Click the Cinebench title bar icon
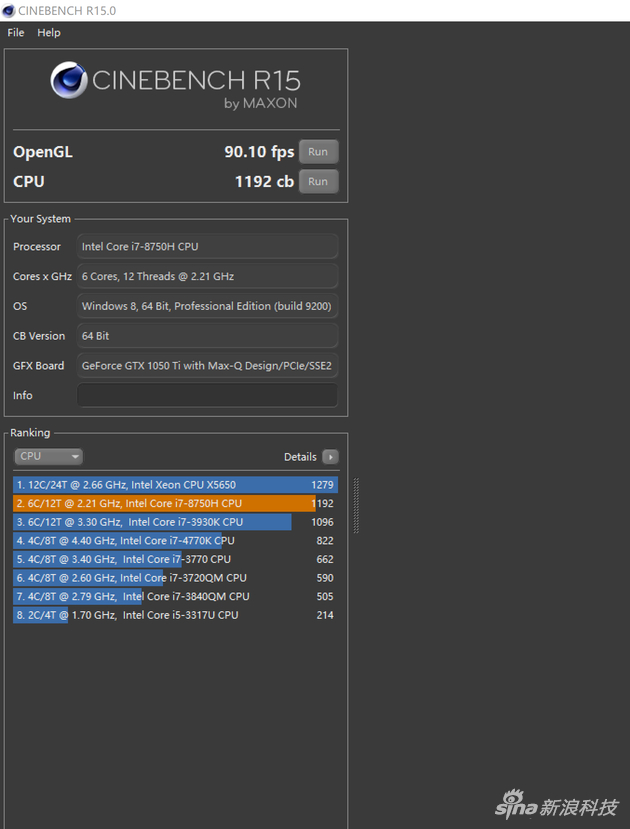 (x=8, y=11)
